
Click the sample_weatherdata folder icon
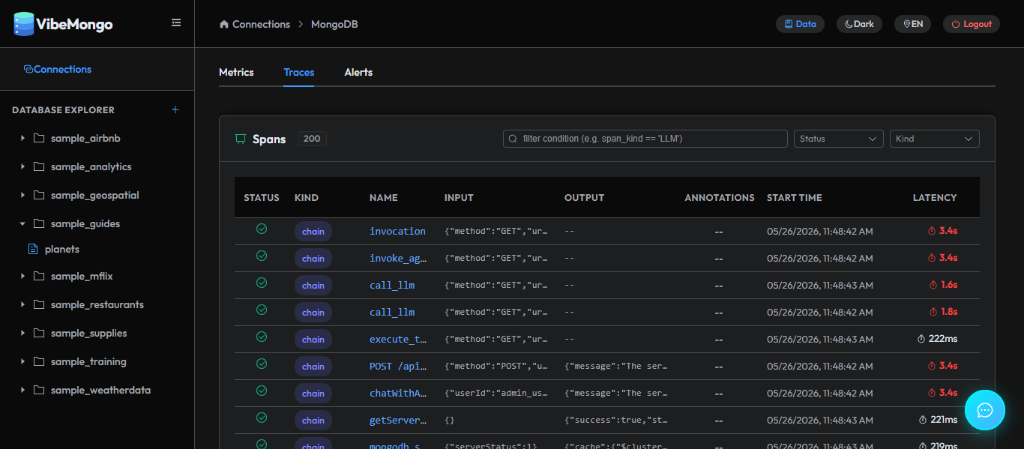click(x=39, y=390)
